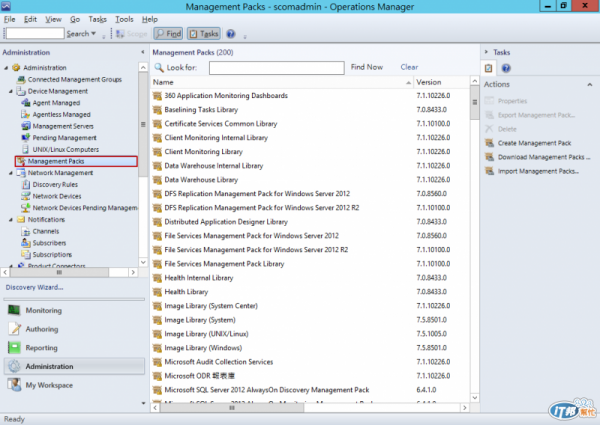600x425 pixels.
Task: Click the Find Now button
Action: point(367,67)
